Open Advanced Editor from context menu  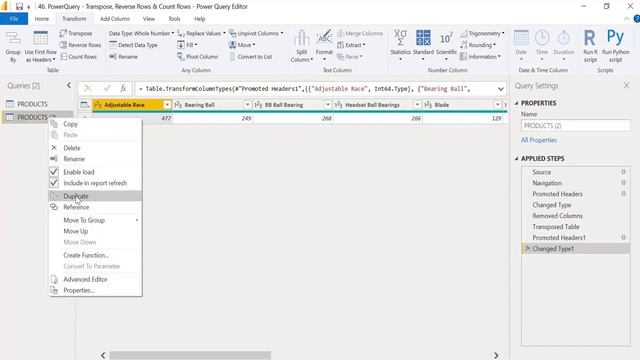(95, 279)
